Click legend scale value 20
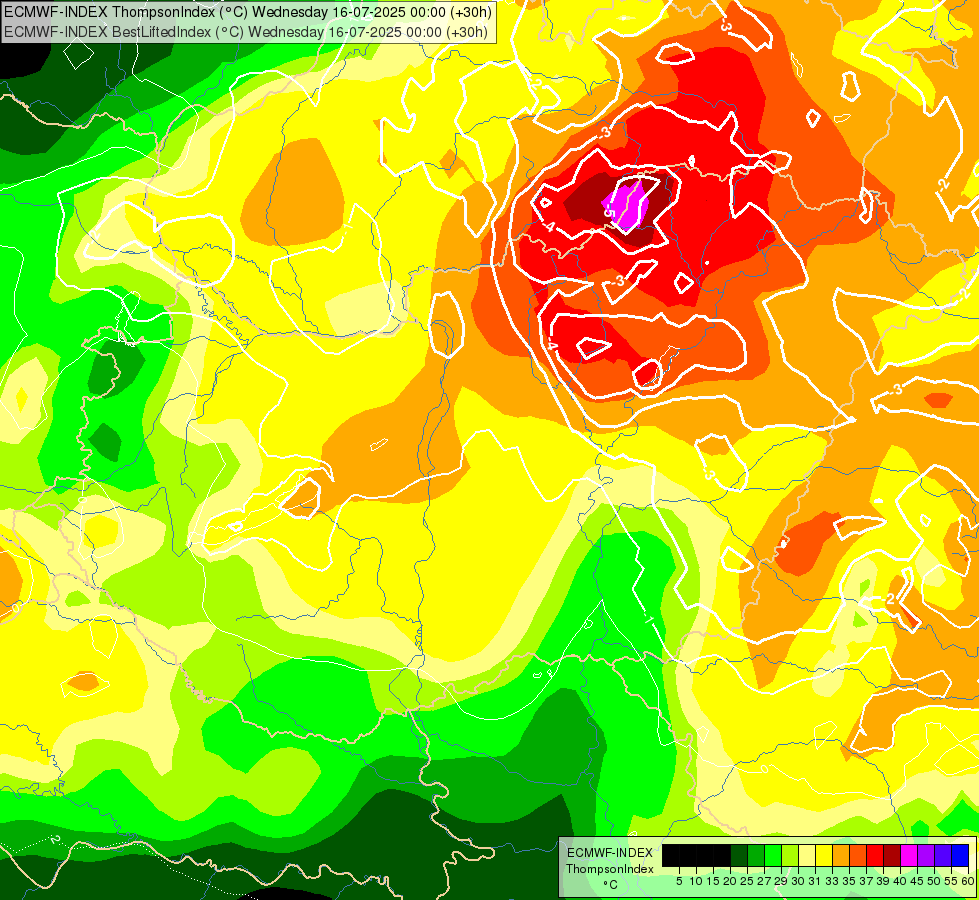 [x=731, y=881]
